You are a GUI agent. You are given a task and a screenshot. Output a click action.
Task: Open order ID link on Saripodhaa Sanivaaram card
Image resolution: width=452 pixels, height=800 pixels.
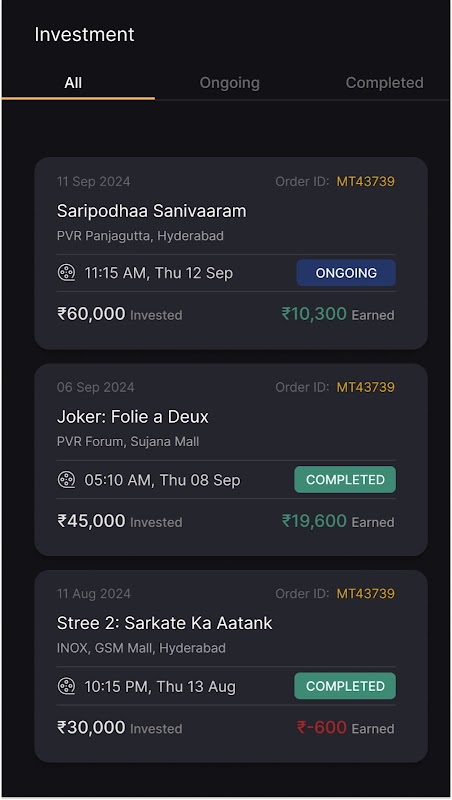[x=365, y=182]
